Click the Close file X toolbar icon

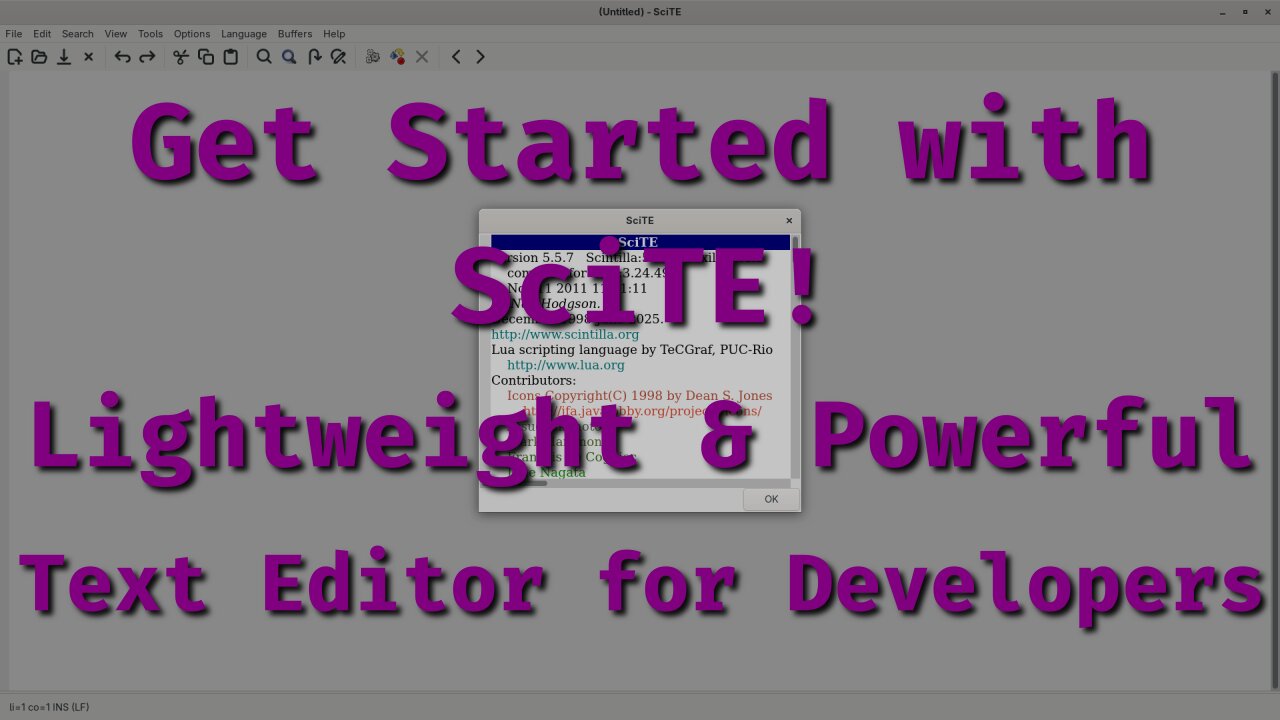coord(88,57)
